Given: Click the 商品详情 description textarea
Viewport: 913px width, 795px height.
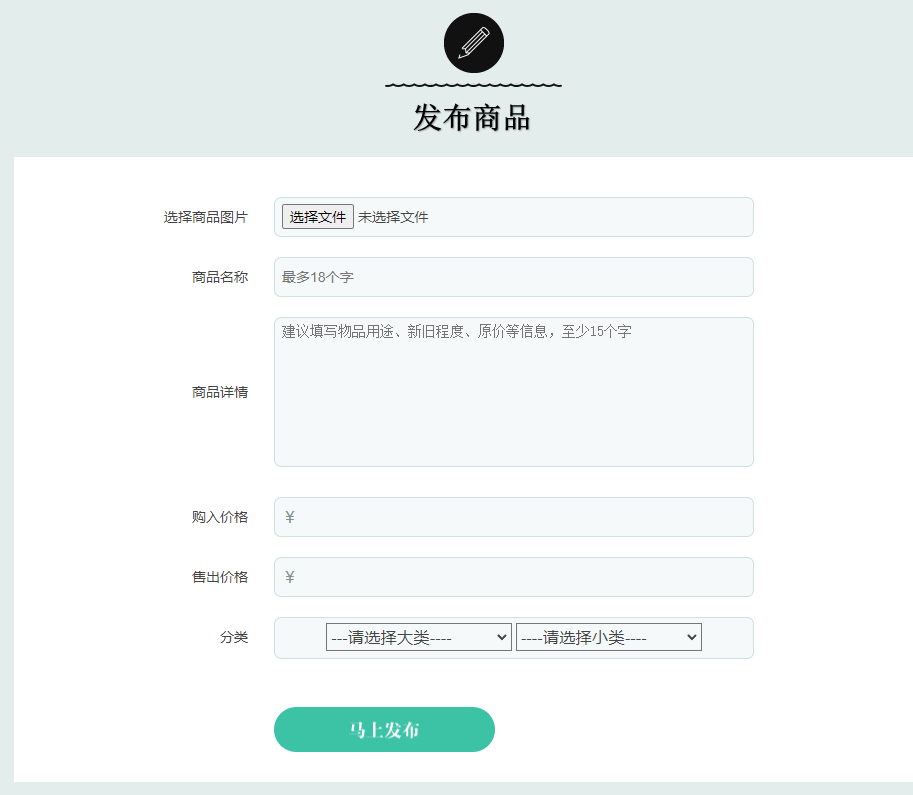Looking at the screenshot, I should click(513, 390).
